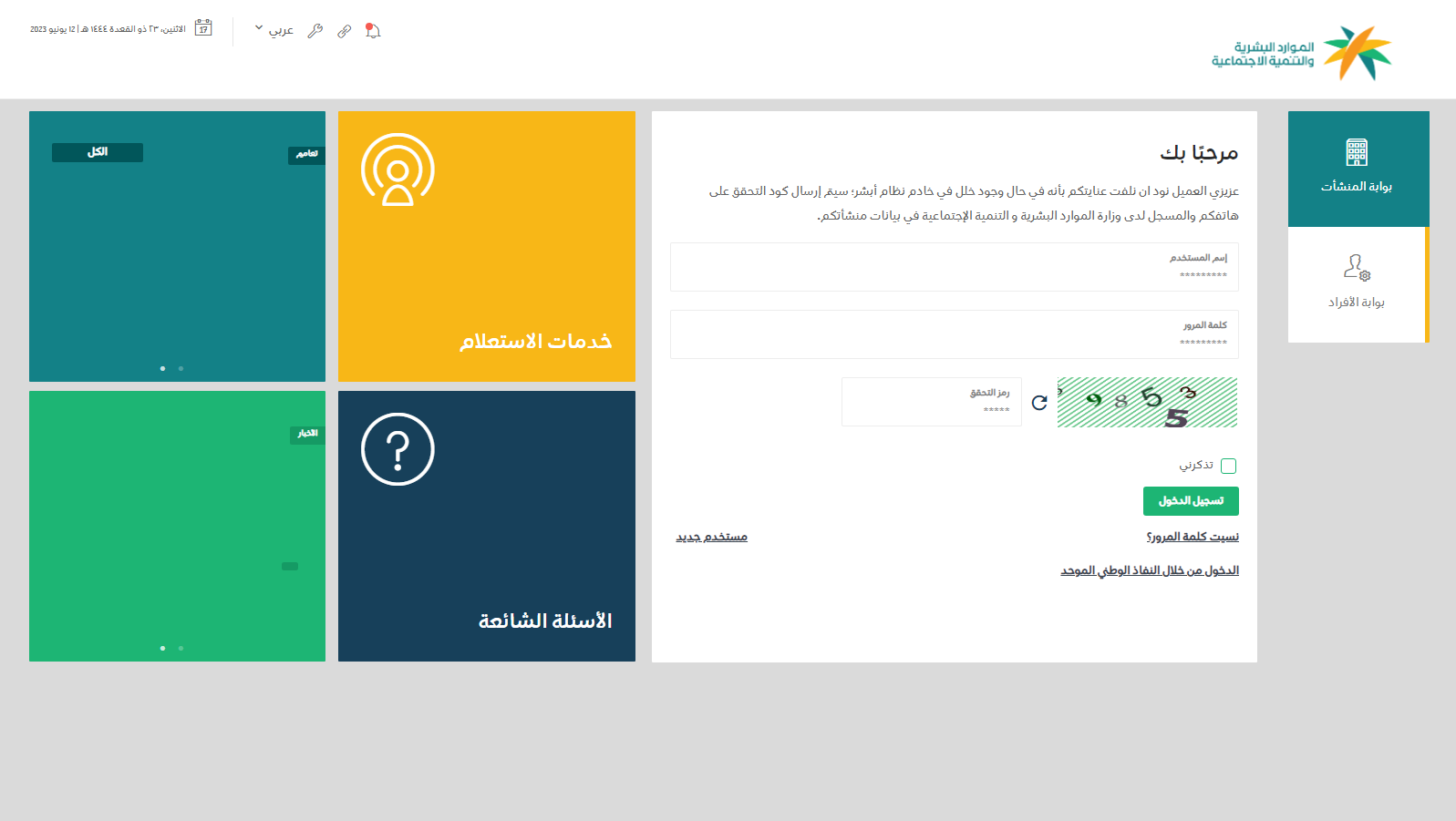
Task: Select first carousel dot on teal card
Action: tap(162, 368)
